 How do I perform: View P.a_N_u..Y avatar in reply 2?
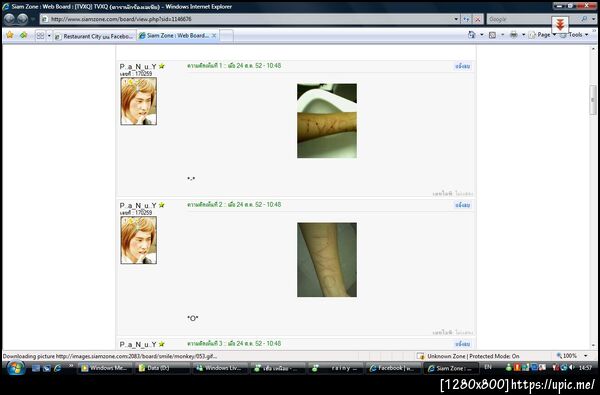[139, 240]
